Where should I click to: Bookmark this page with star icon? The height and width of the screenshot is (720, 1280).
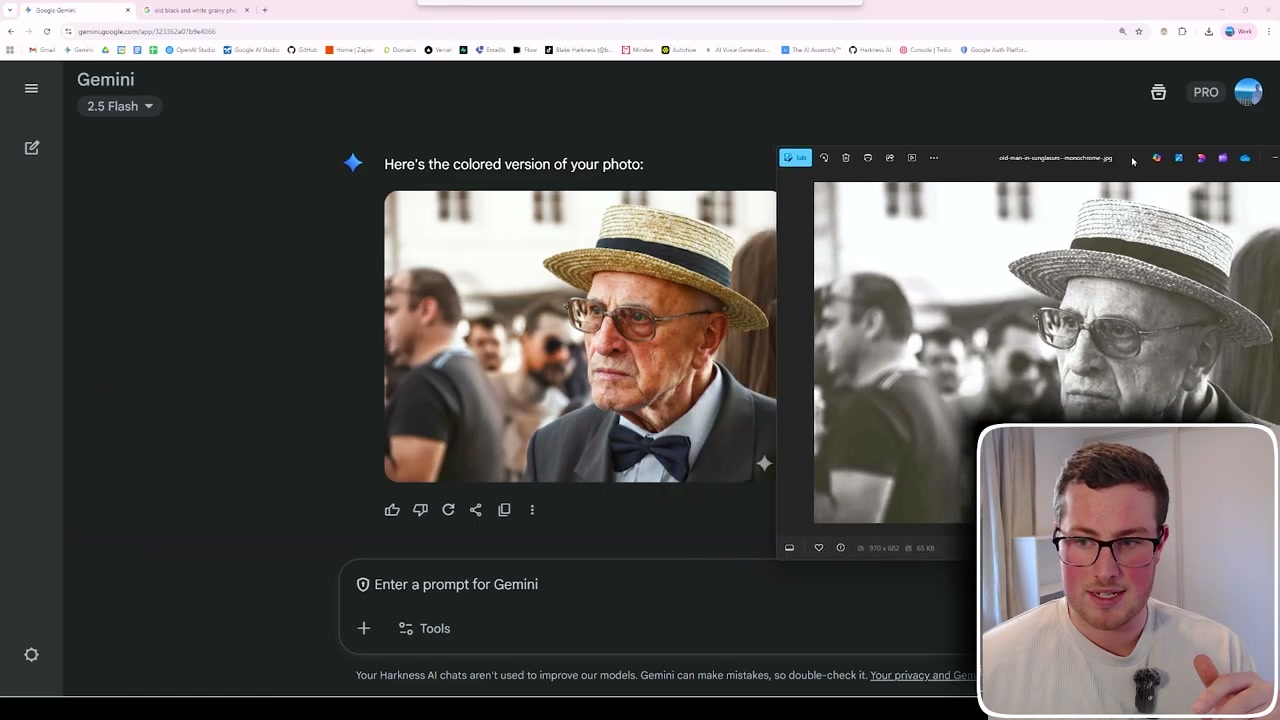coord(1139,31)
